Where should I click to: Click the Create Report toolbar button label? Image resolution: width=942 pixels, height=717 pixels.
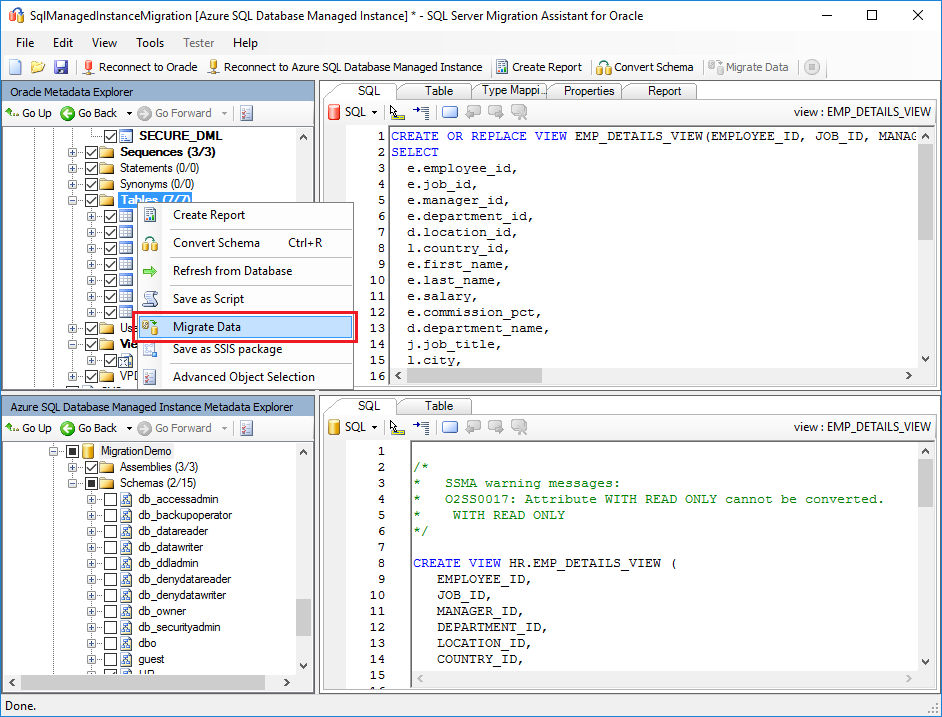point(547,67)
